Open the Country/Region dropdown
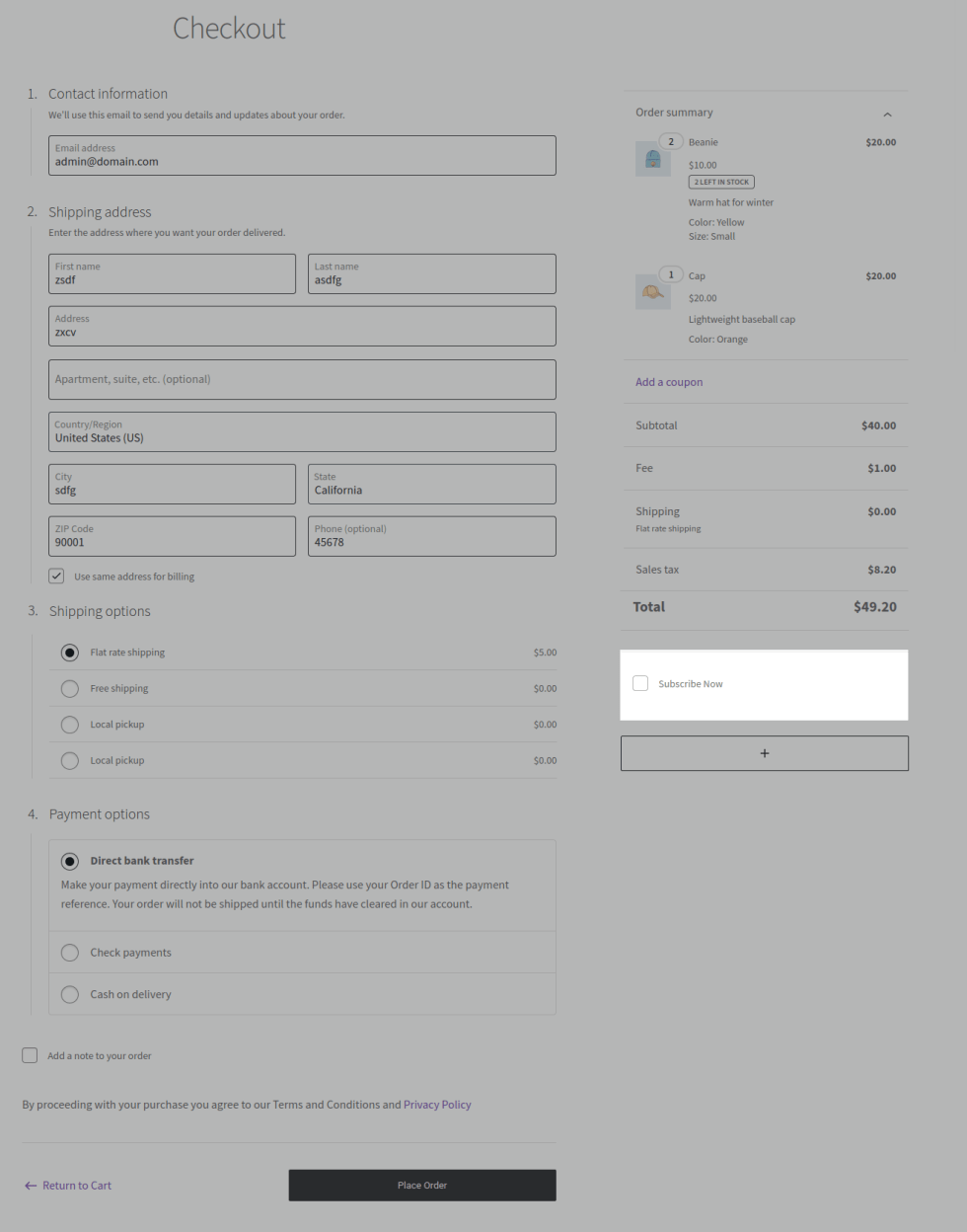967x1232 pixels. (x=302, y=432)
